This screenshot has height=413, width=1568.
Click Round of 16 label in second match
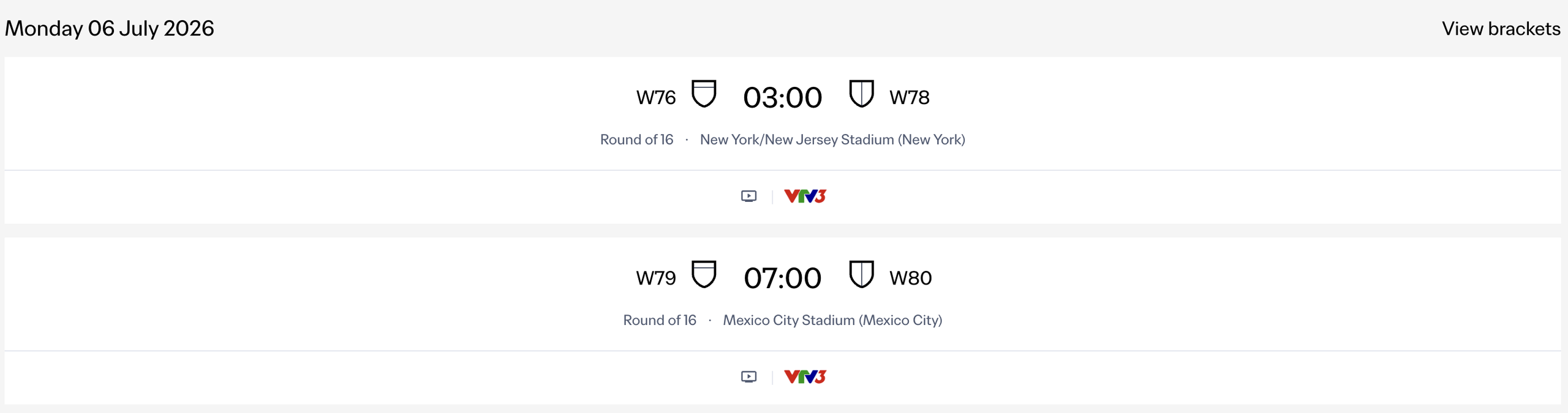tap(660, 321)
